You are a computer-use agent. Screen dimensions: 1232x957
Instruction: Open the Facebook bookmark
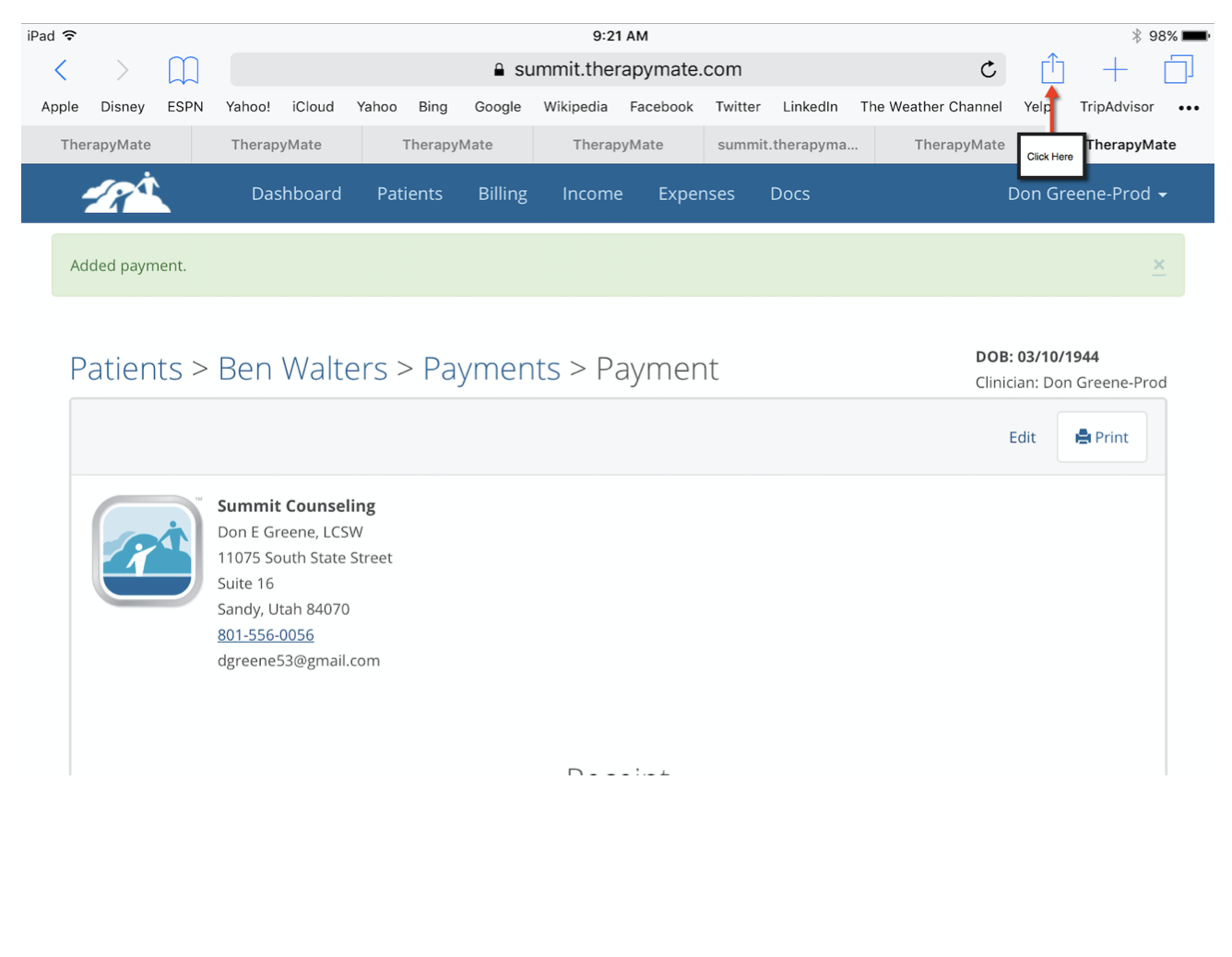661,107
